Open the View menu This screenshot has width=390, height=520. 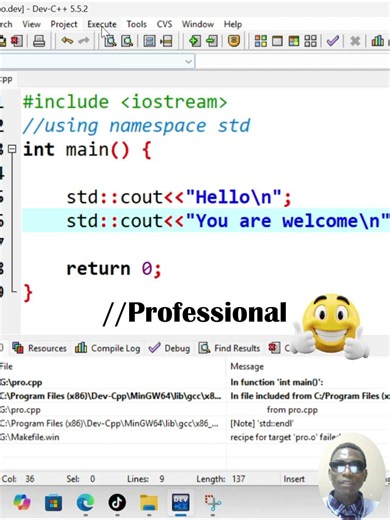(31, 24)
